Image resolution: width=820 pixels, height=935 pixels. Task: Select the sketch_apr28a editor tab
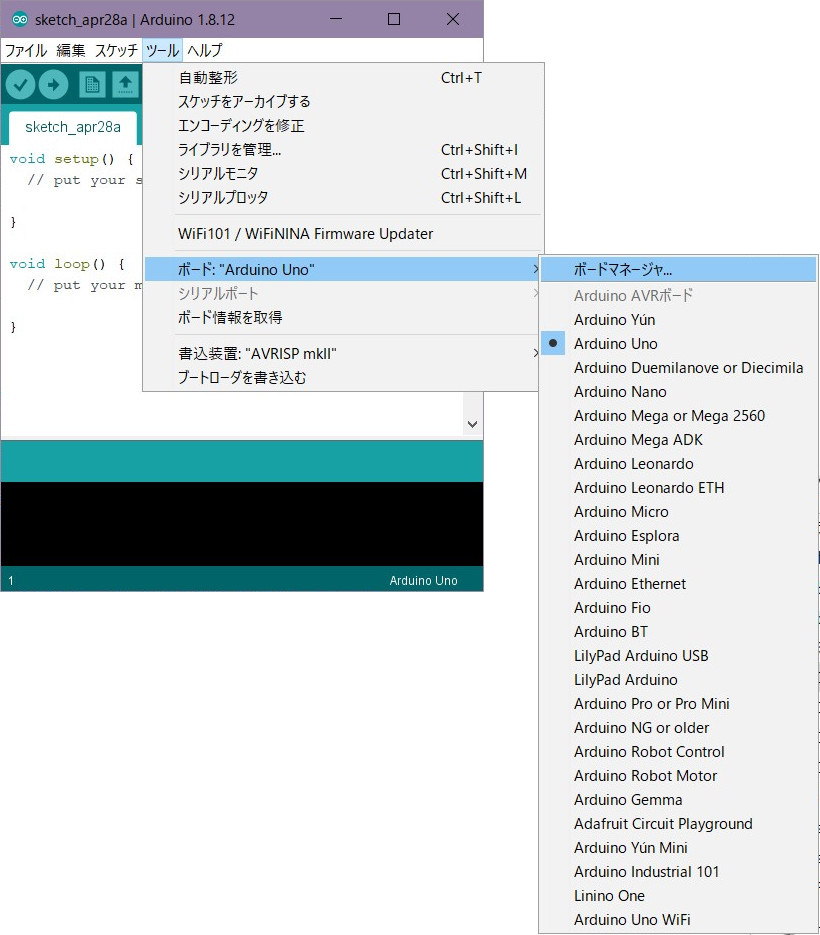point(73,127)
